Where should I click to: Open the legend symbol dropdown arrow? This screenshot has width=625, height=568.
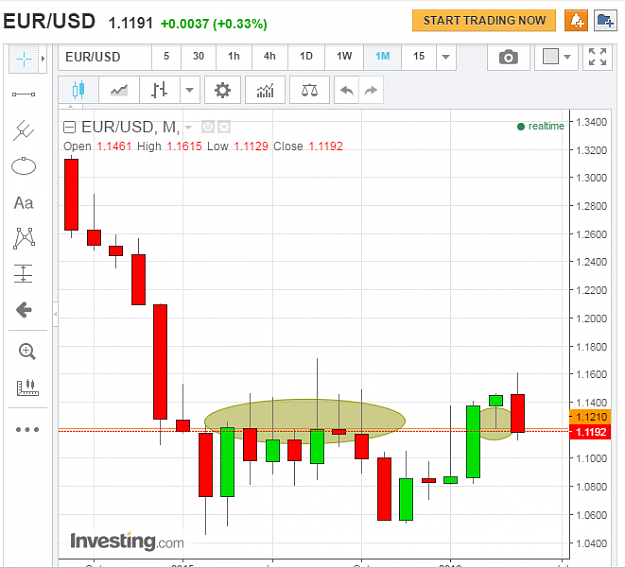pyautogui.click(x=189, y=128)
